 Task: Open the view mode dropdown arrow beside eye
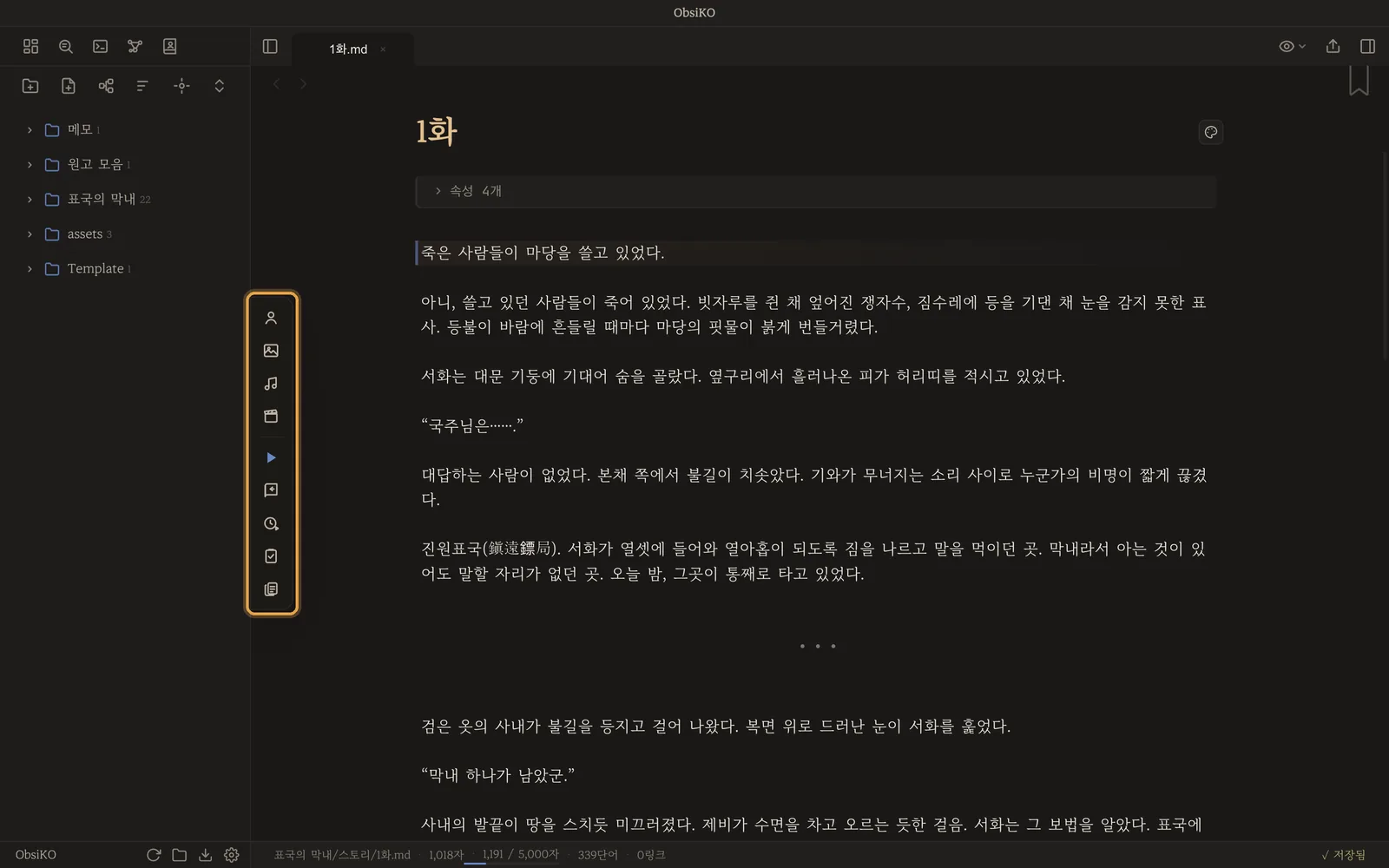coord(1302,46)
